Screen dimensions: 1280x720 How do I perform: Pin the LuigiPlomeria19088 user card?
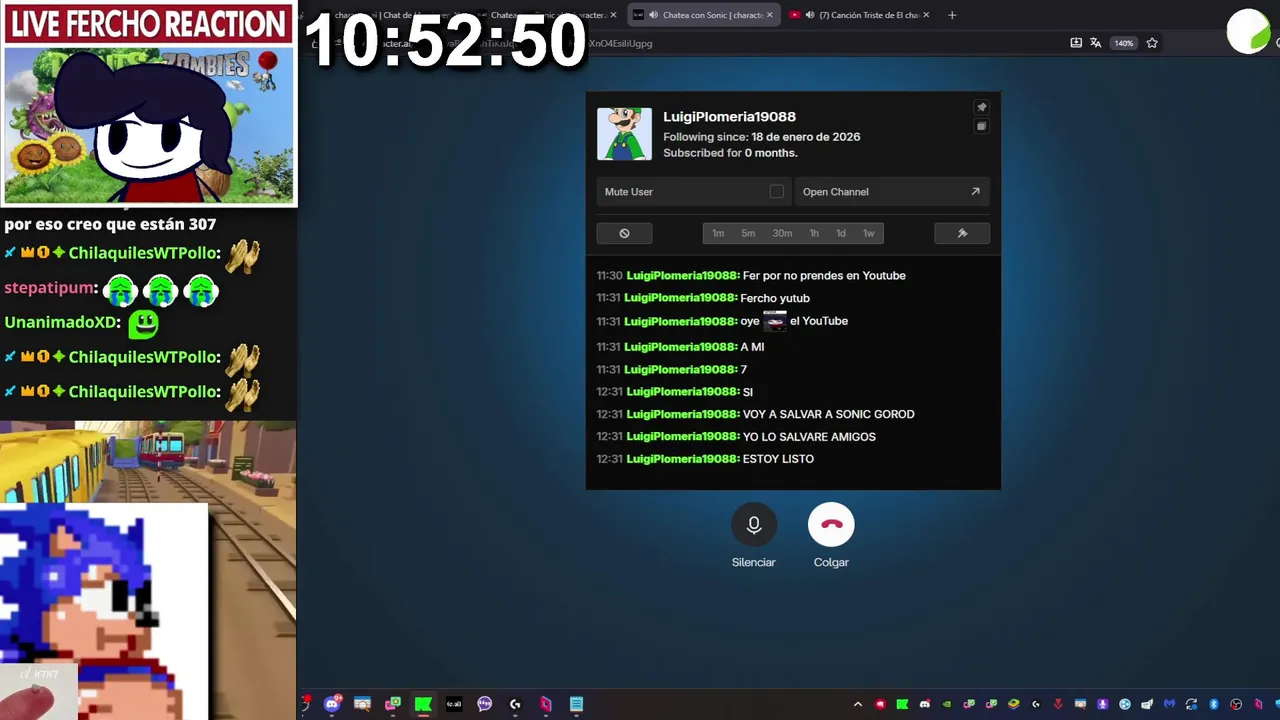(981, 107)
